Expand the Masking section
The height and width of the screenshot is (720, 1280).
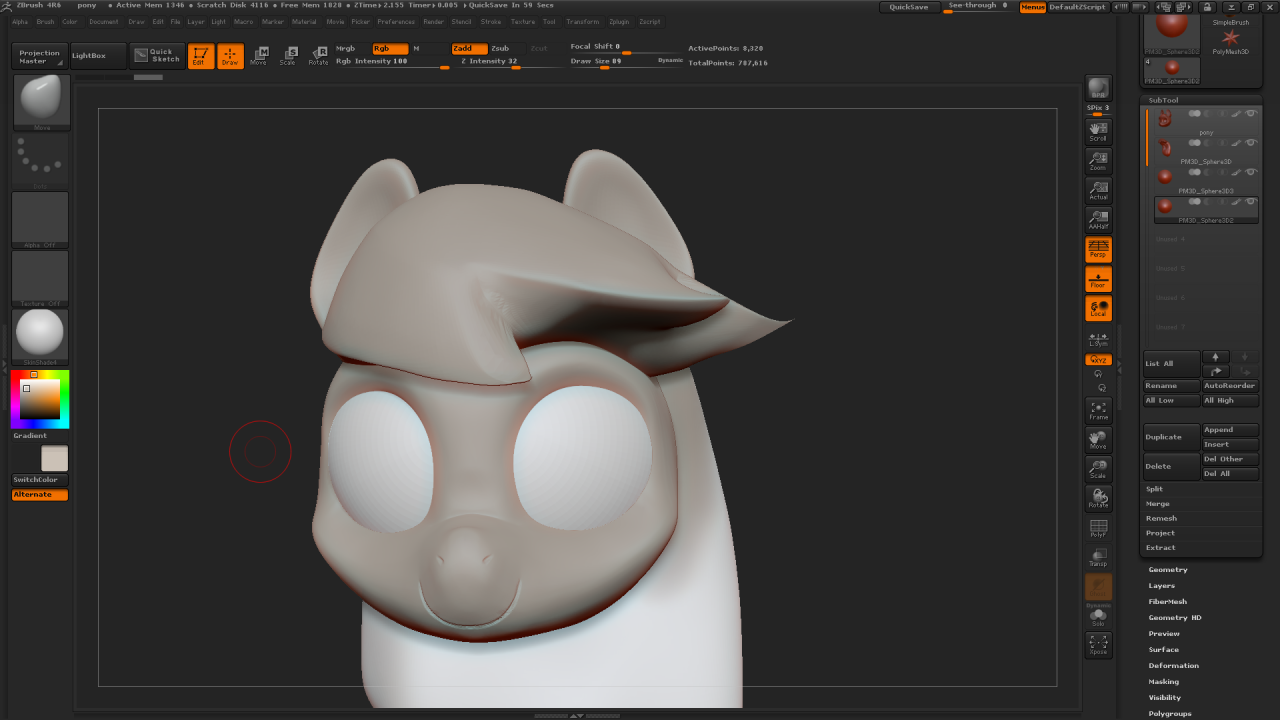coord(1164,682)
